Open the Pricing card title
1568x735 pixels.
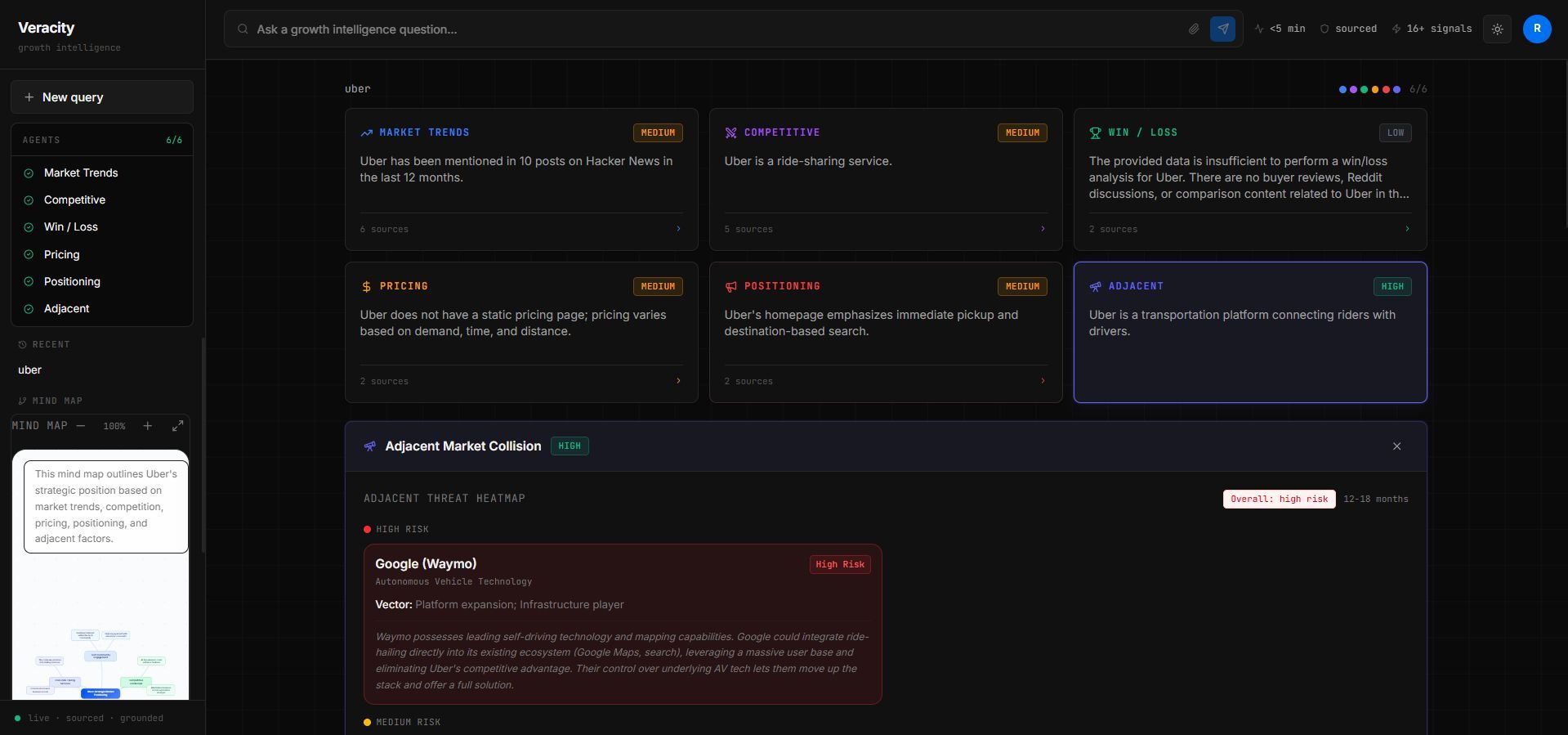click(x=404, y=286)
